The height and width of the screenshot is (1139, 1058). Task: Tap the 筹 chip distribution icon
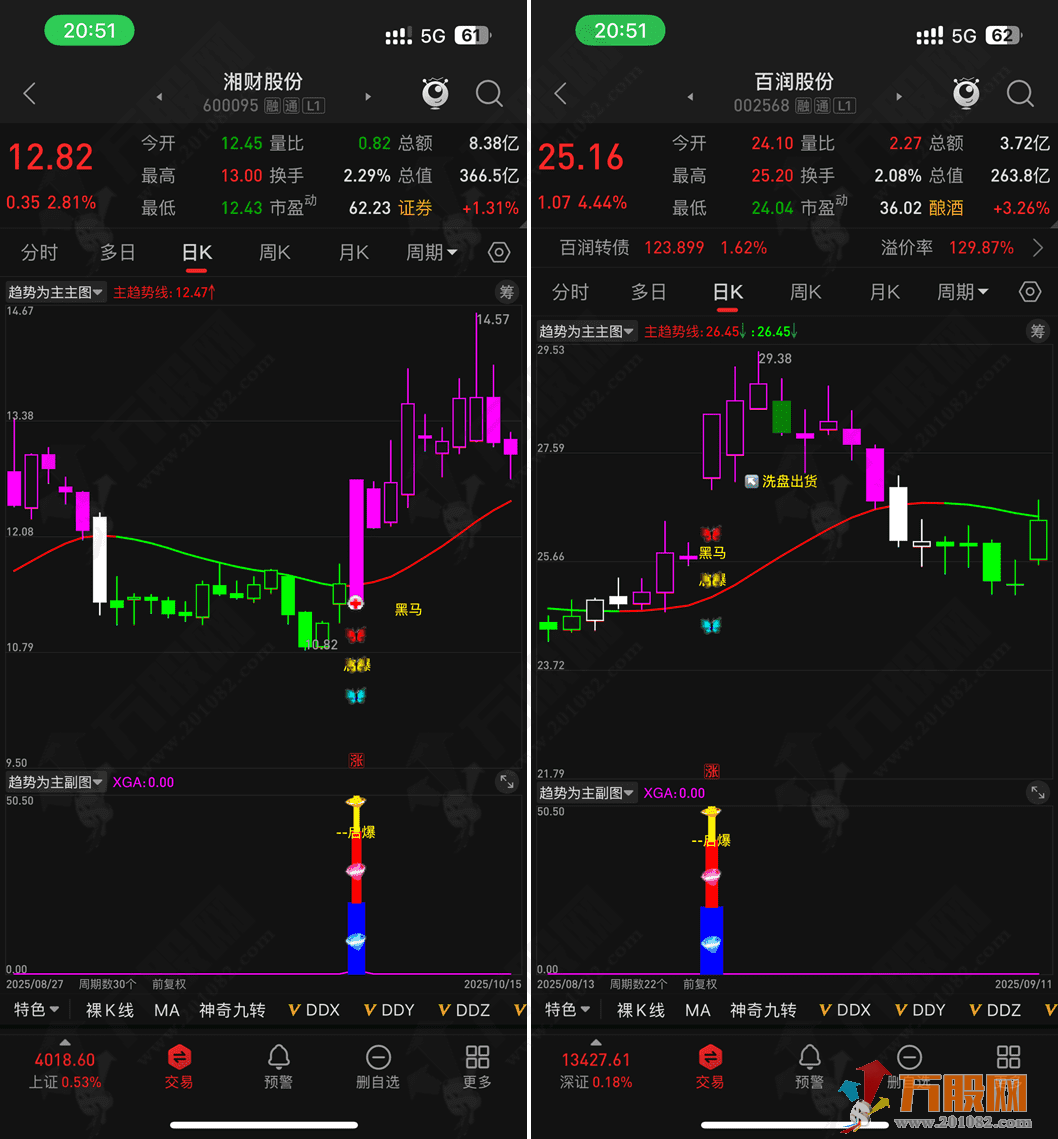coord(508,291)
